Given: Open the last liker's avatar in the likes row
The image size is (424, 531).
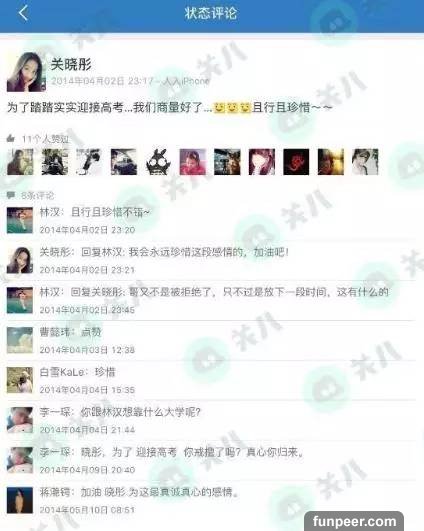Looking at the screenshot, I should click(365, 162).
